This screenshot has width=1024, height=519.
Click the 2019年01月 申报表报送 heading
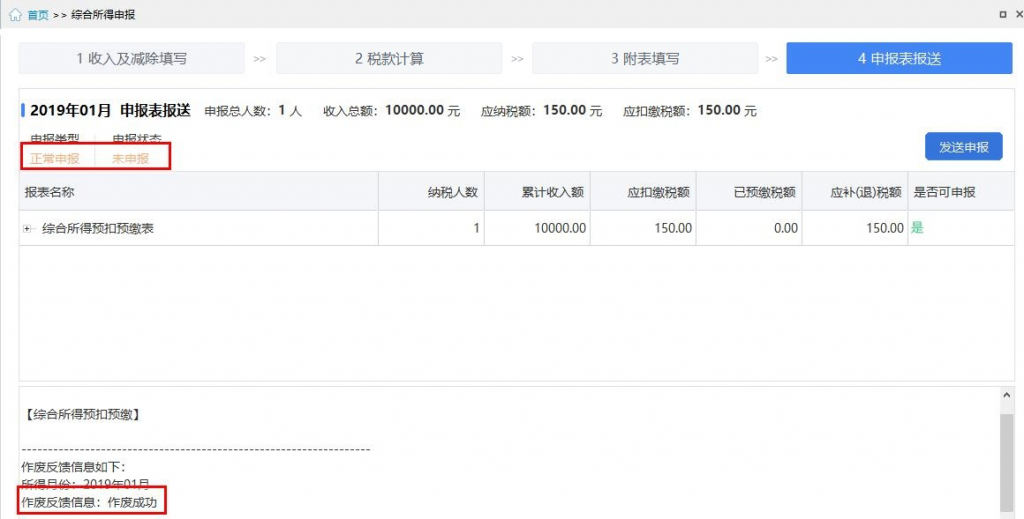click(x=110, y=110)
